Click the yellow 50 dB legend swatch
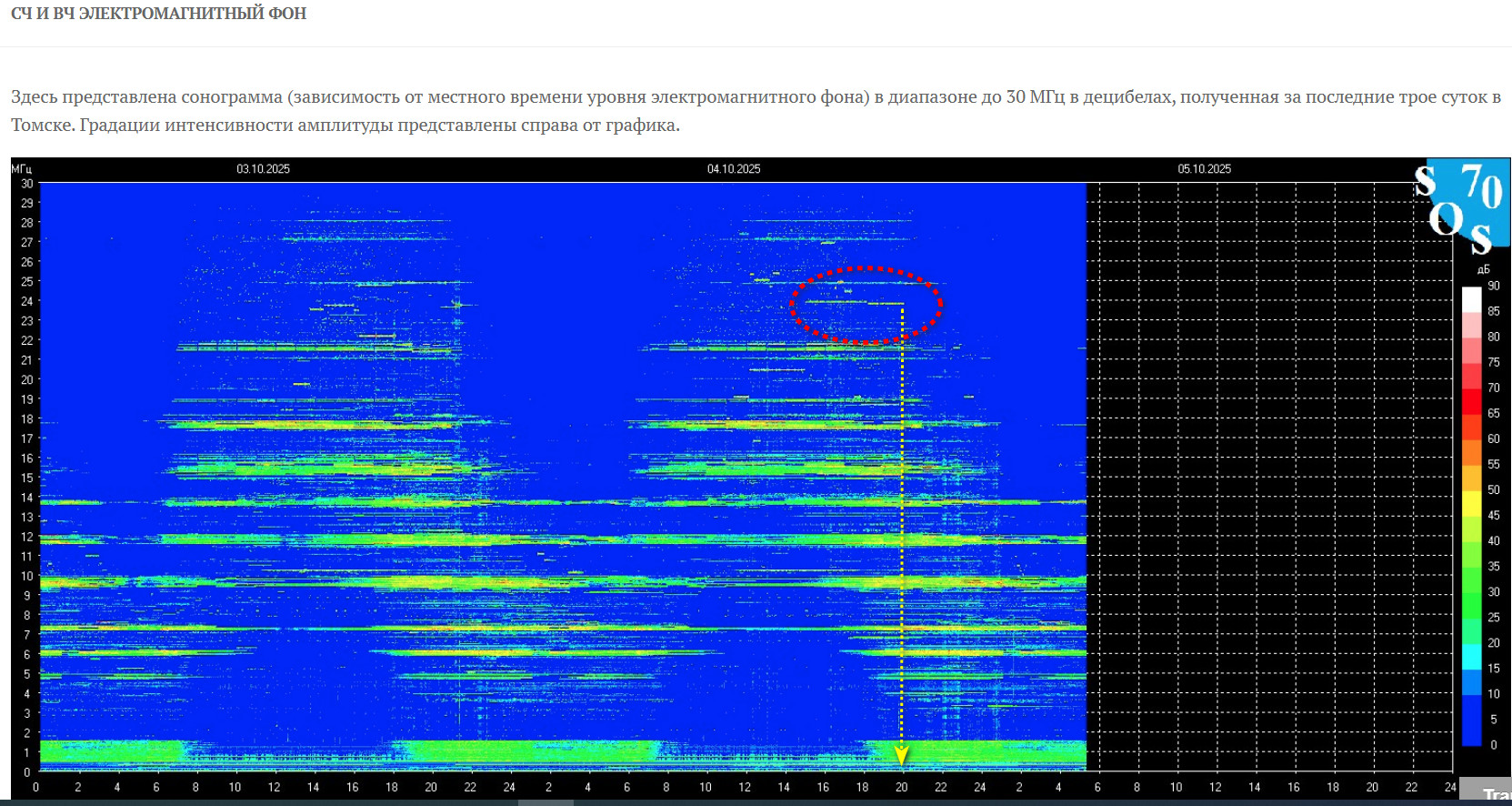1512x806 pixels. pos(1471,490)
